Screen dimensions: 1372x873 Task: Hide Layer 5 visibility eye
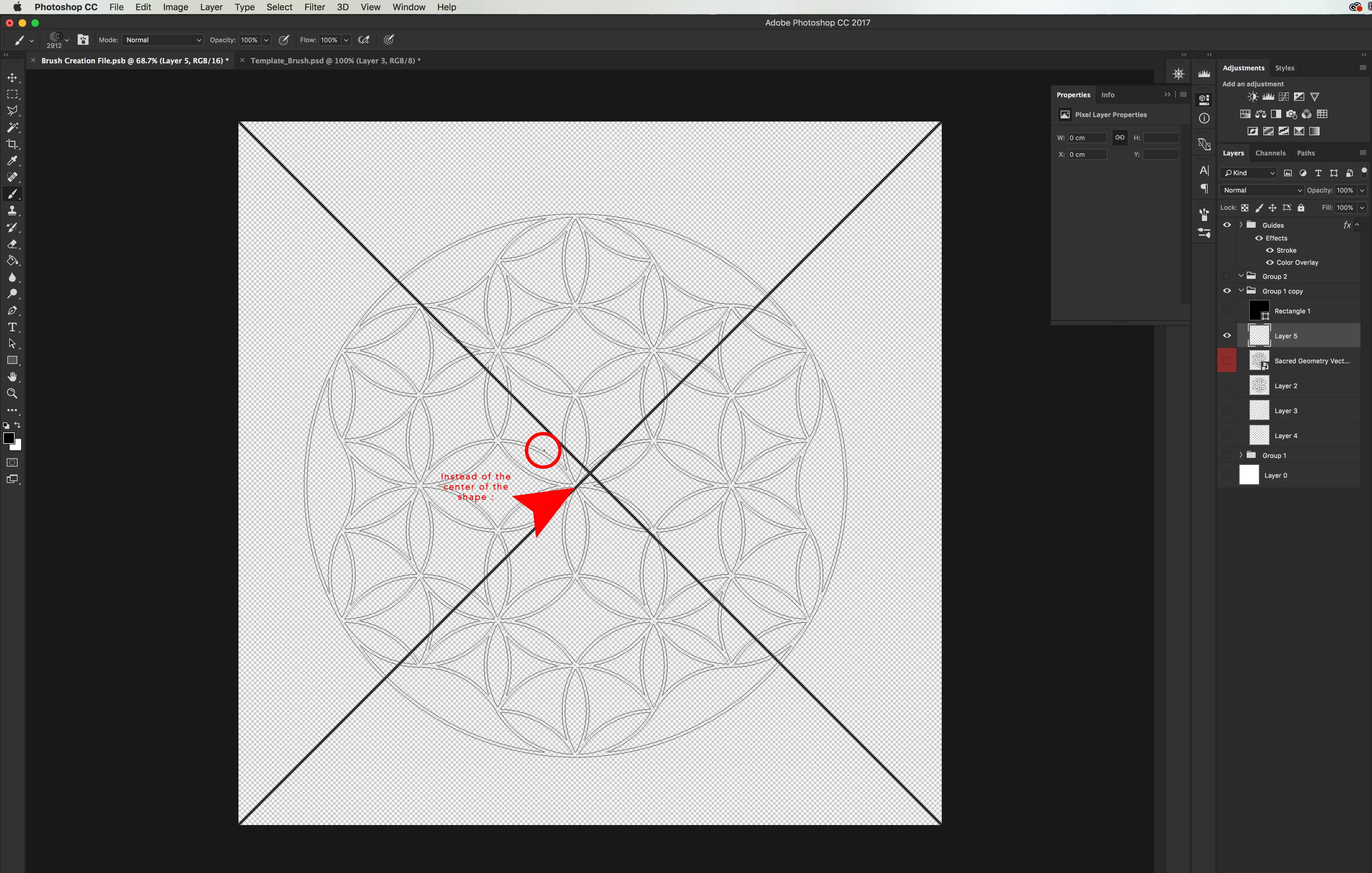(x=1227, y=336)
